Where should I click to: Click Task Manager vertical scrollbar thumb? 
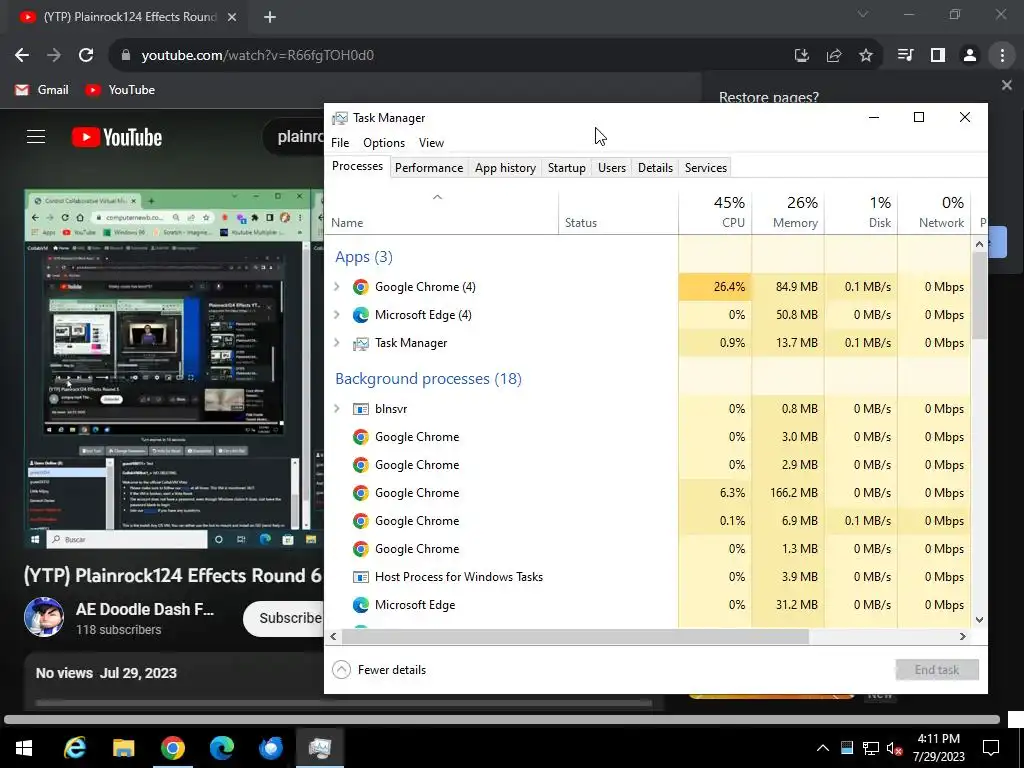(x=979, y=294)
